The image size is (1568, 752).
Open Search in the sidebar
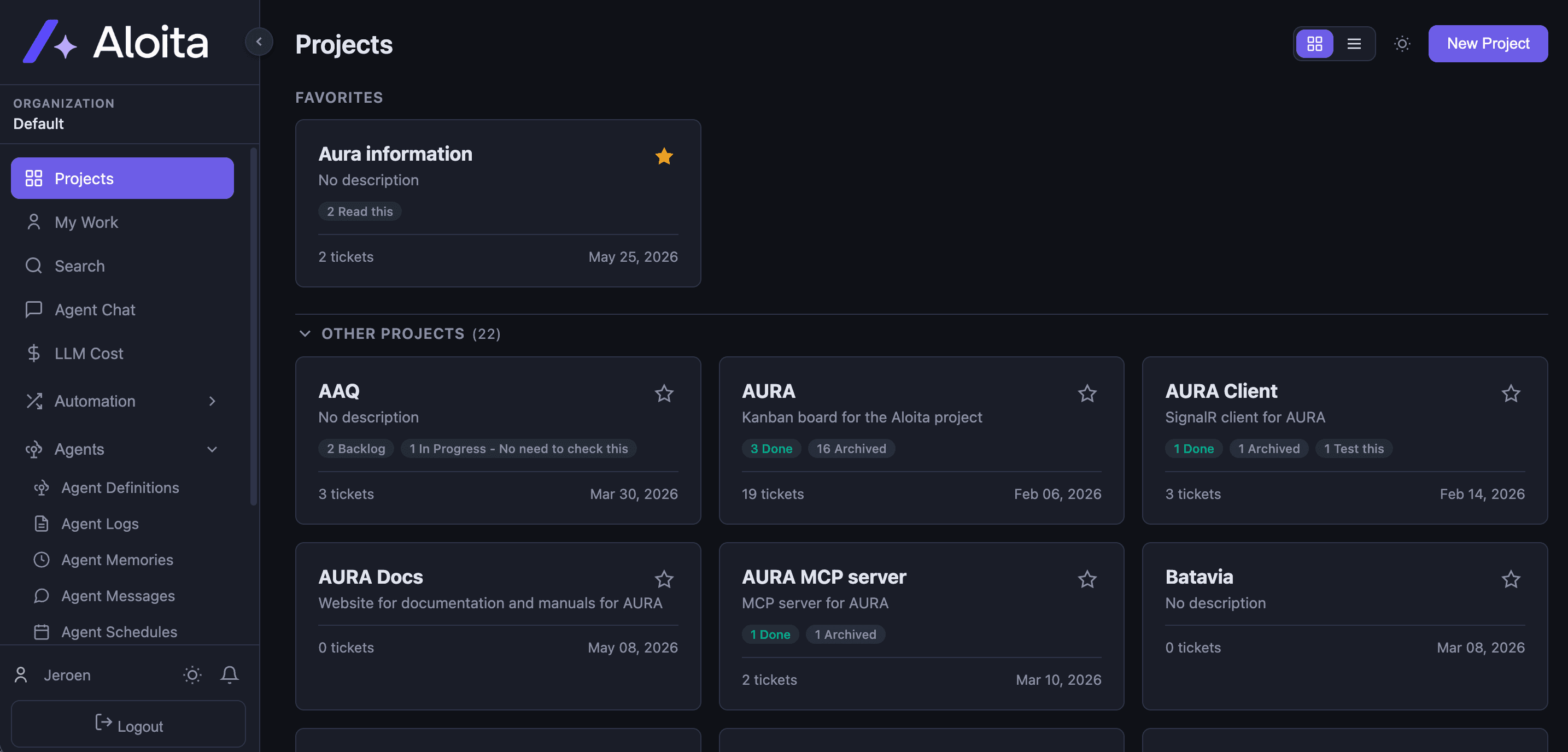(122, 266)
